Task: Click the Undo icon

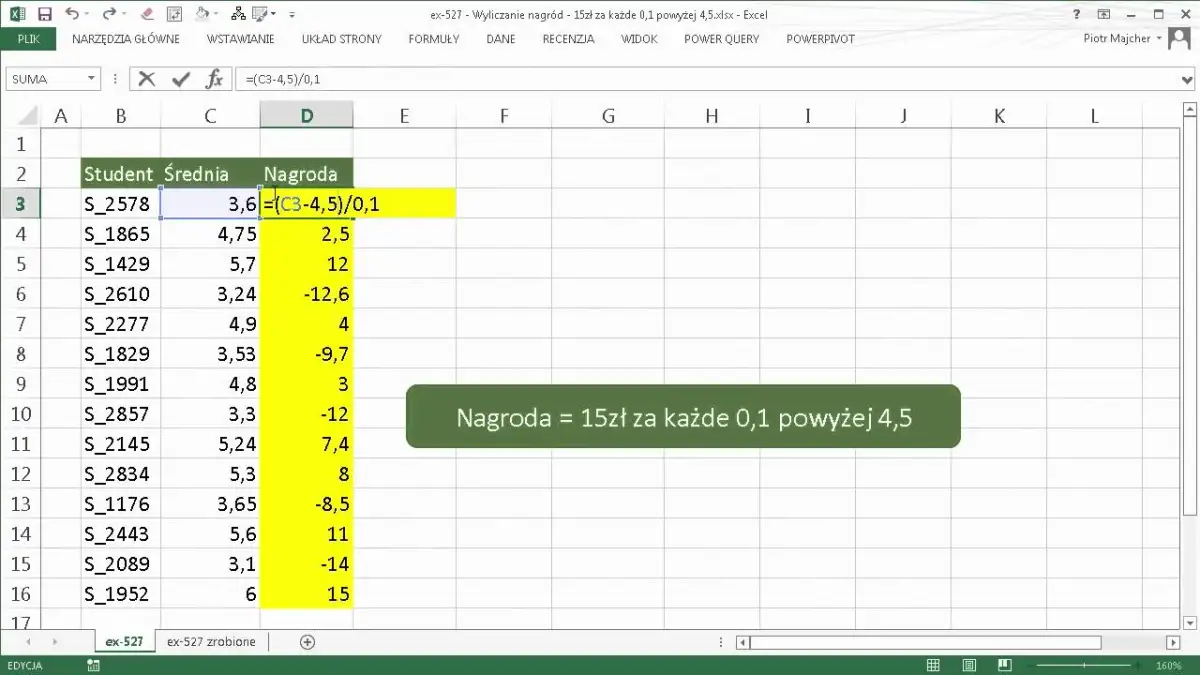Action: (71, 13)
